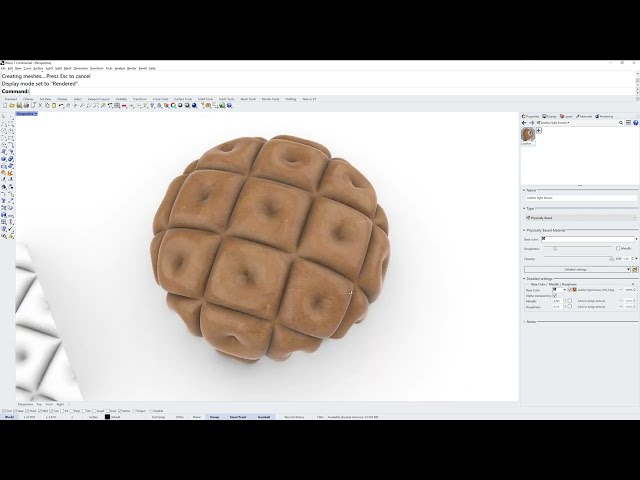Open the File menu
This screenshot has height=480, width=640.
[3, 69]
